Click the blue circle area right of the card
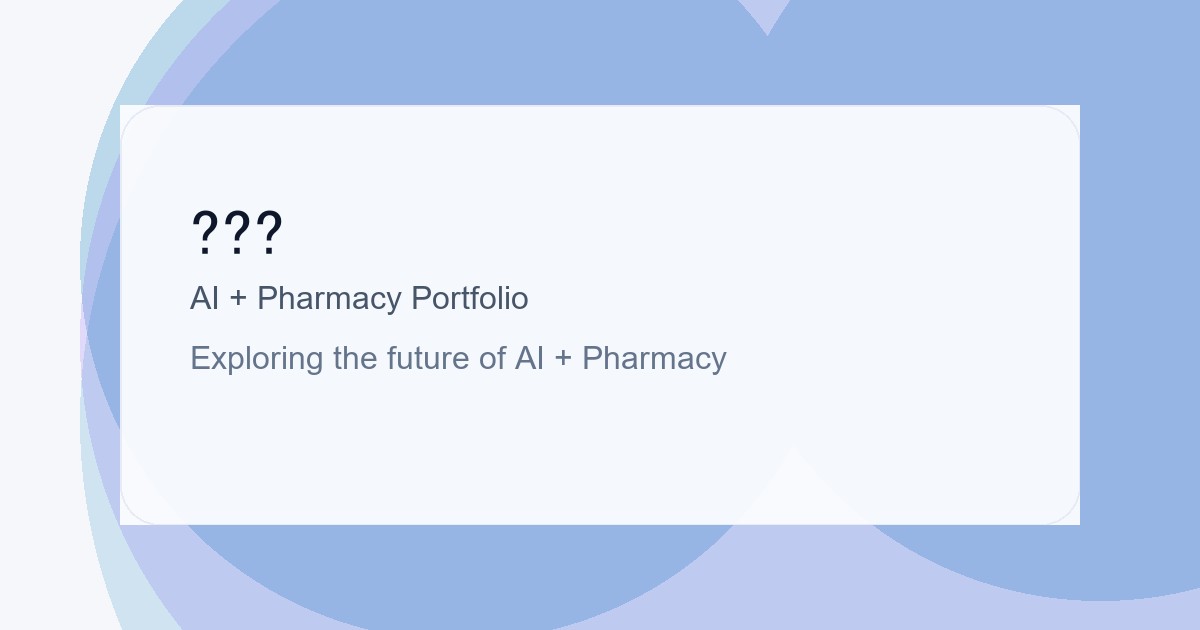The width and height of the screenshot is (1200, 630). click(1140, 300)
